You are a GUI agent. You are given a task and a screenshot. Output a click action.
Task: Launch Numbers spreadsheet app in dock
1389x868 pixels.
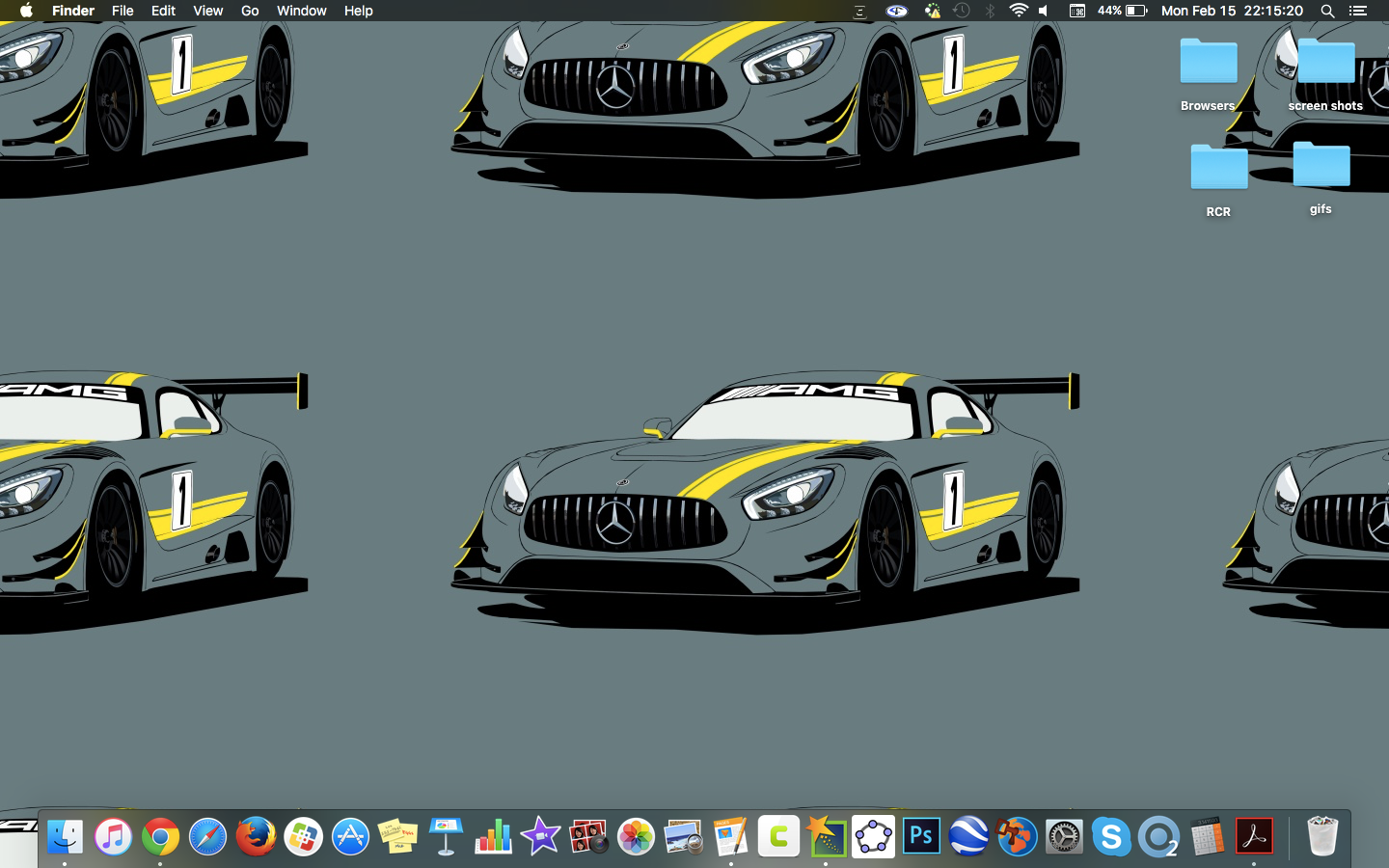(493, 836)
